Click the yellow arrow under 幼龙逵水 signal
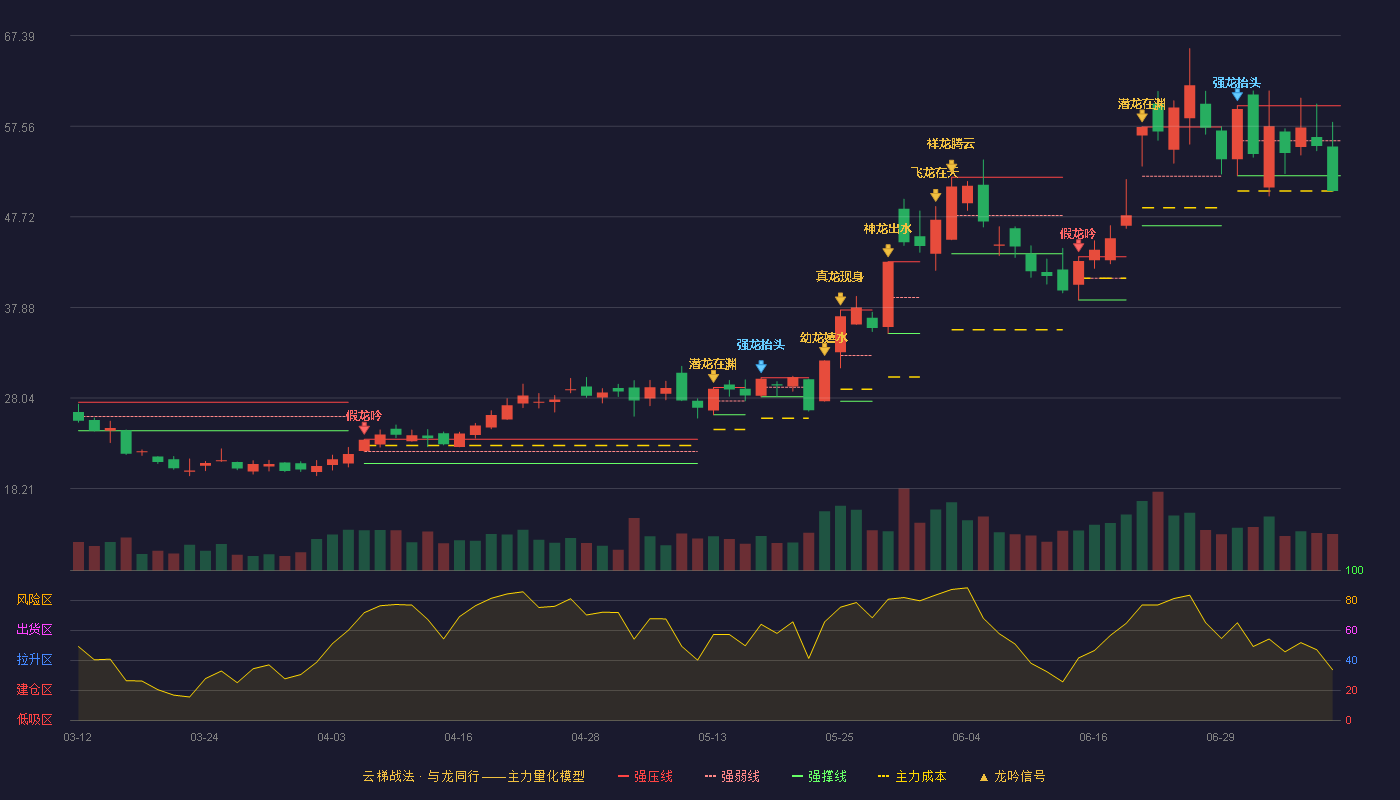This screenshot has height=800, width=1400. pyautogui.click(x=824, y=348)
